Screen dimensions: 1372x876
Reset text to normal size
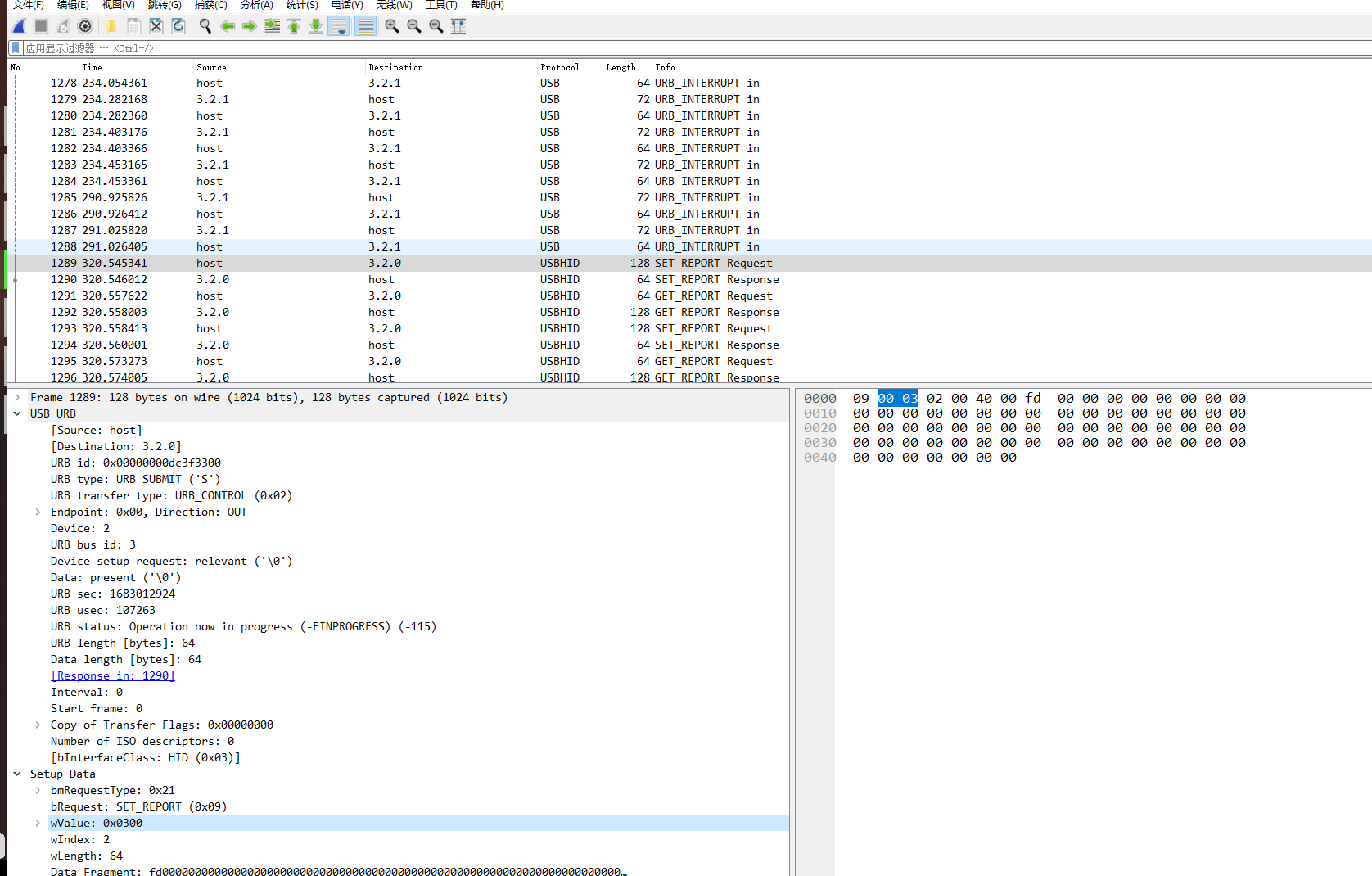click(436, 26)
